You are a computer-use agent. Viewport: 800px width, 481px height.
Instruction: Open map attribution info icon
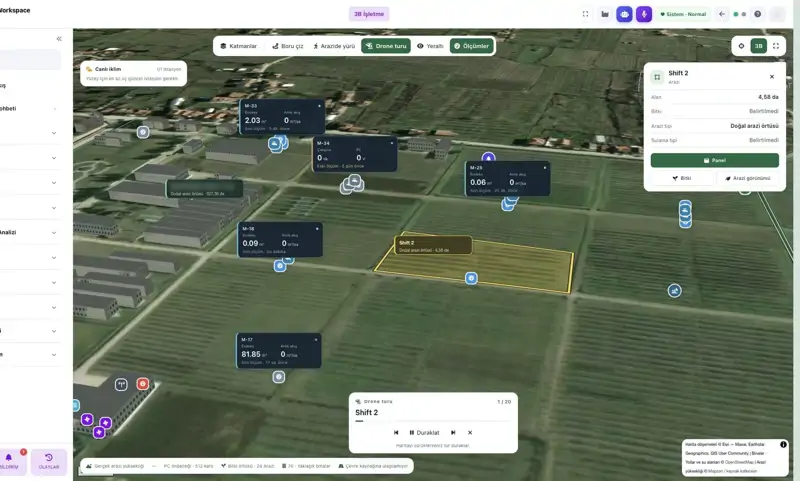(x=783, y=445)
